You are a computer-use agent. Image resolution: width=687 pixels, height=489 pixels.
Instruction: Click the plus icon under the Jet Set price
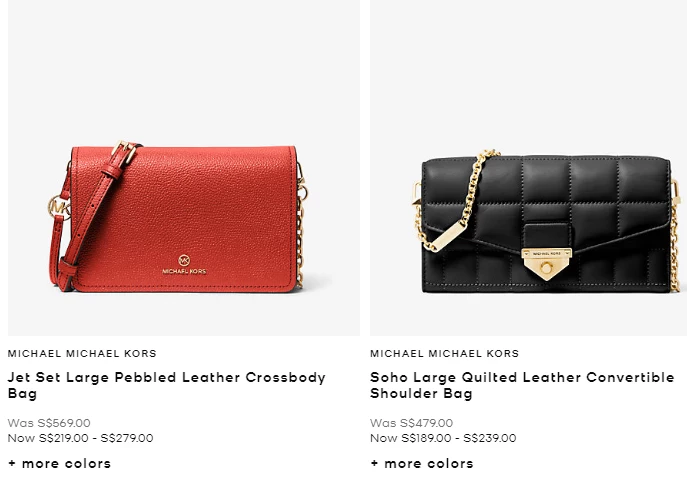coord(12,464)
